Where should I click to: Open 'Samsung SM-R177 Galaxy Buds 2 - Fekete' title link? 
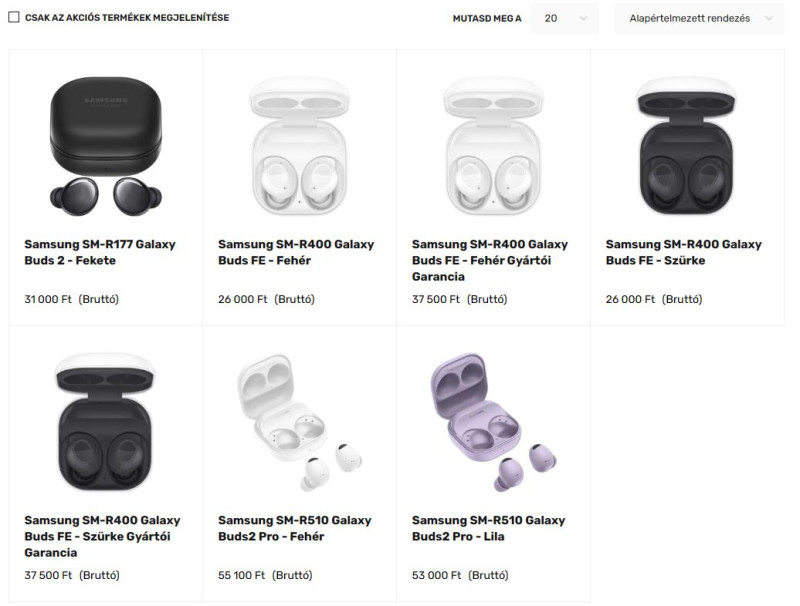[x=100, y=252]
